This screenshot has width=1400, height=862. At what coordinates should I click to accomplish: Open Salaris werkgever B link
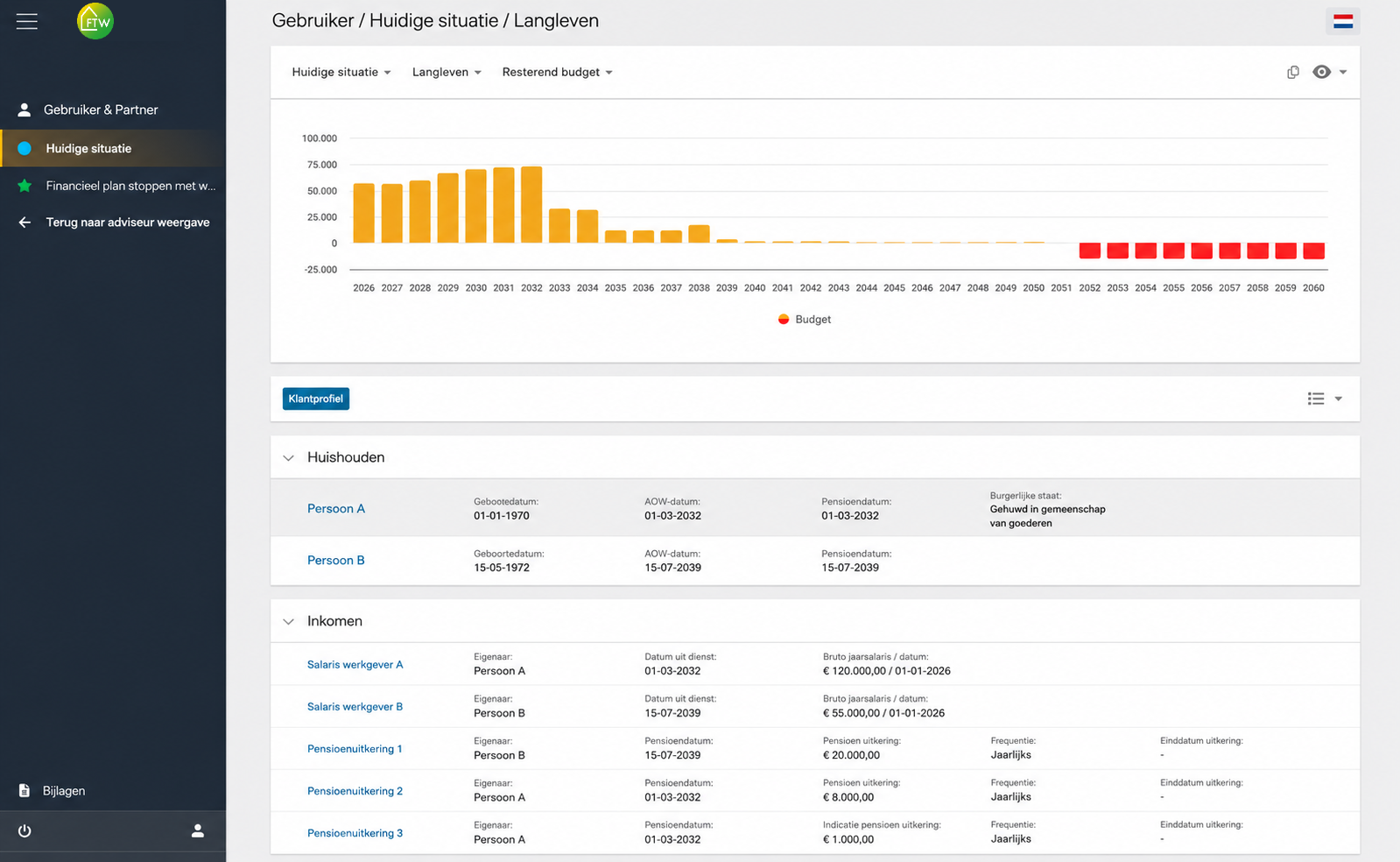pyautogui.click(x=355, y=706)
